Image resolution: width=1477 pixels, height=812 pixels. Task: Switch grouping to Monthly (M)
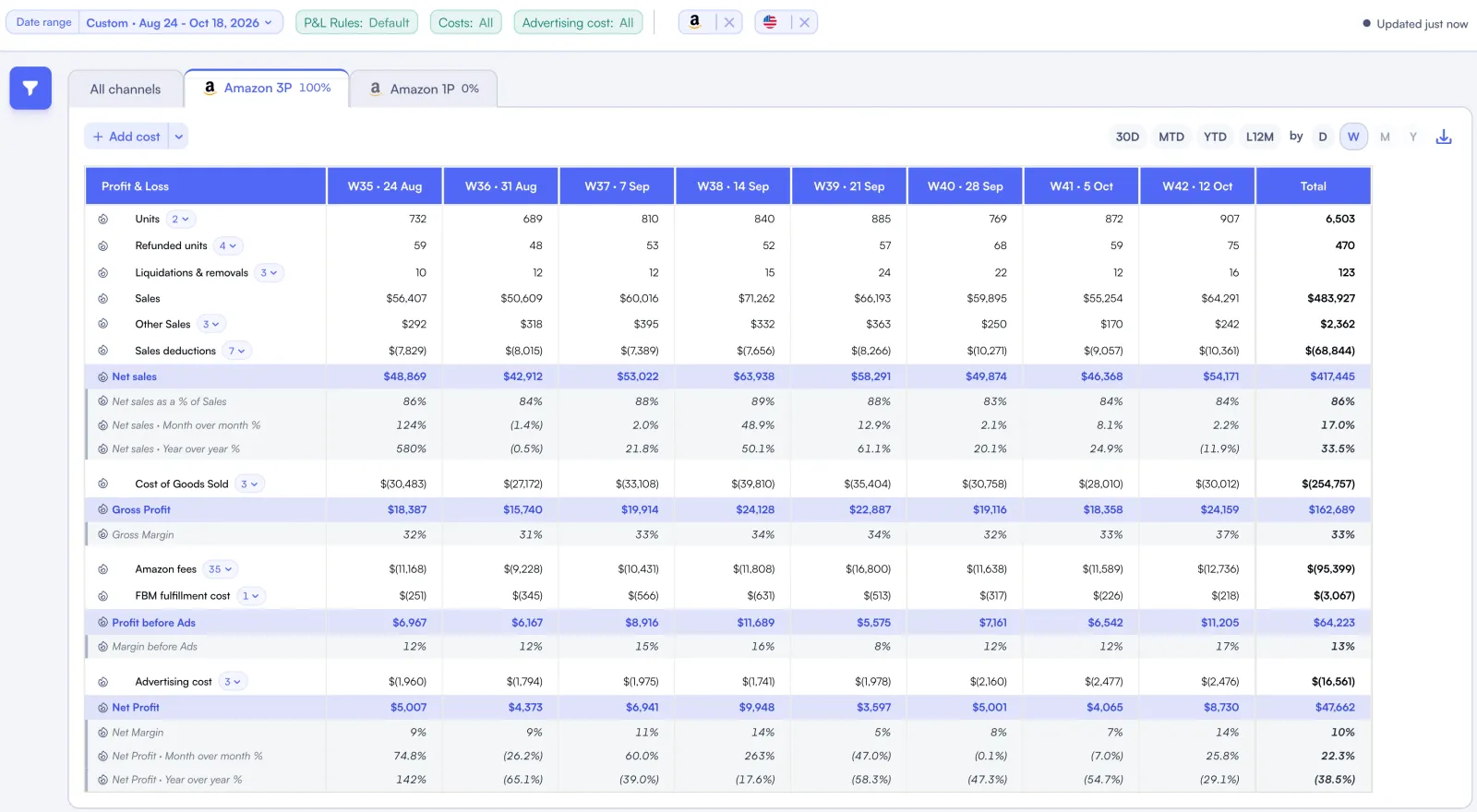point(1385,137)
